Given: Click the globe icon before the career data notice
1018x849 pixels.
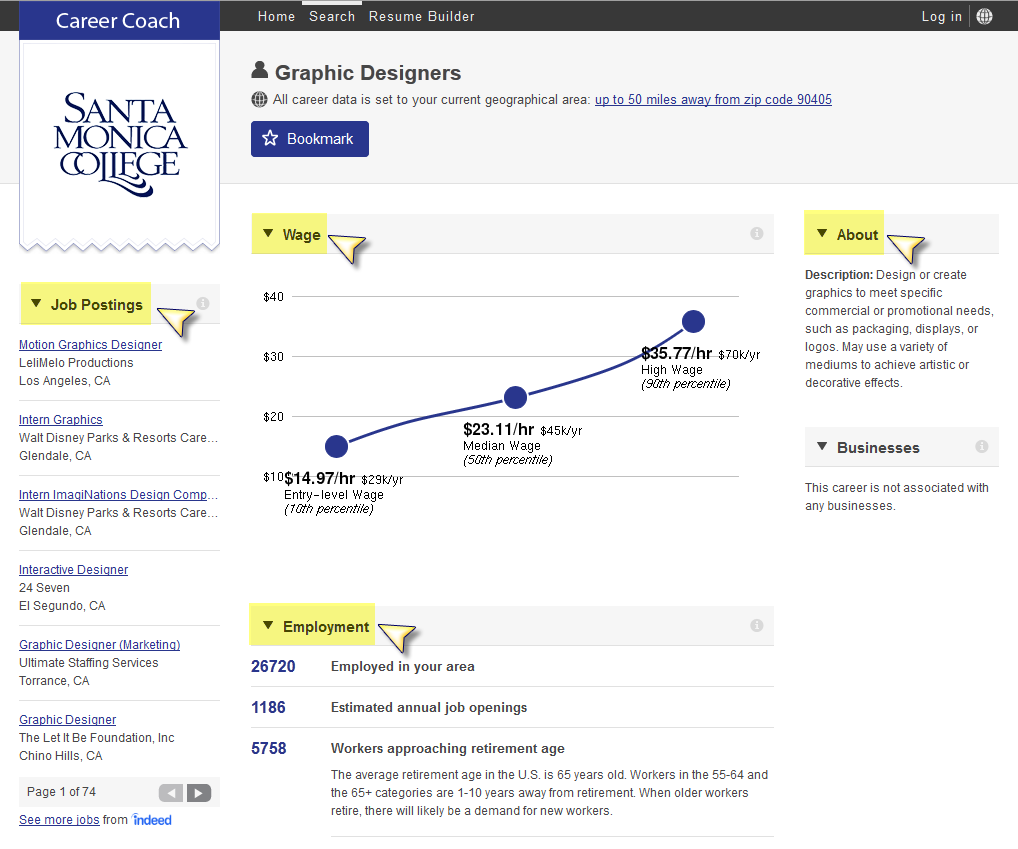Looking at the screenshot, I should [x=259, y=100].
